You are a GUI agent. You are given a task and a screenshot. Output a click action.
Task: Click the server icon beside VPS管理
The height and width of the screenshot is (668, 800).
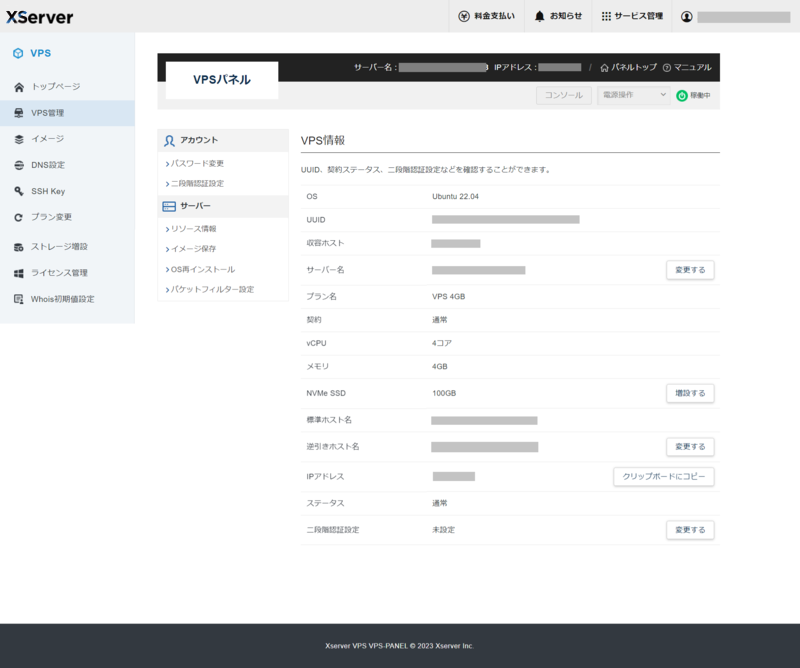tap(19, 113)
